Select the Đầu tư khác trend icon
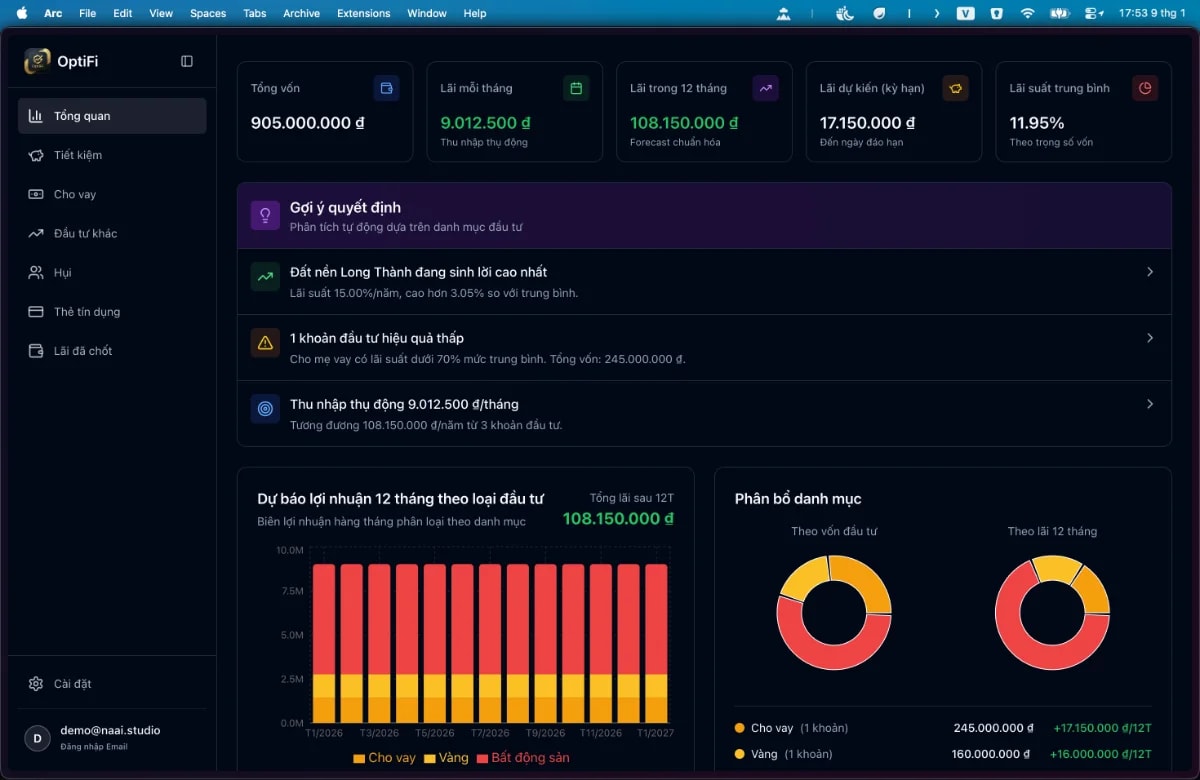Image resolution: width=1200 pixels, height=780 pixels. pos(34,233)
